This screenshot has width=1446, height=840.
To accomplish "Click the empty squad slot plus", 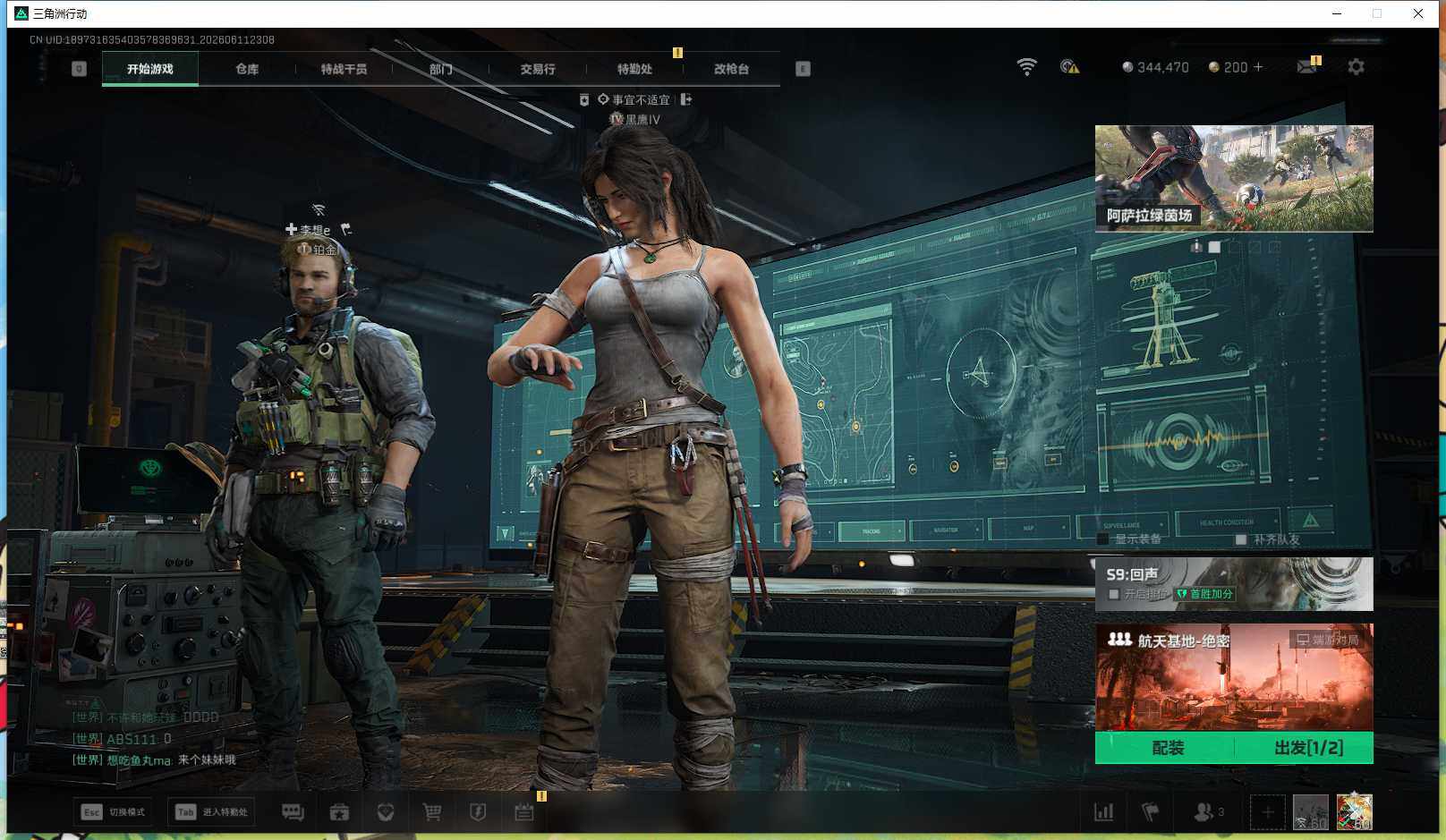I will coord(1268,812).
